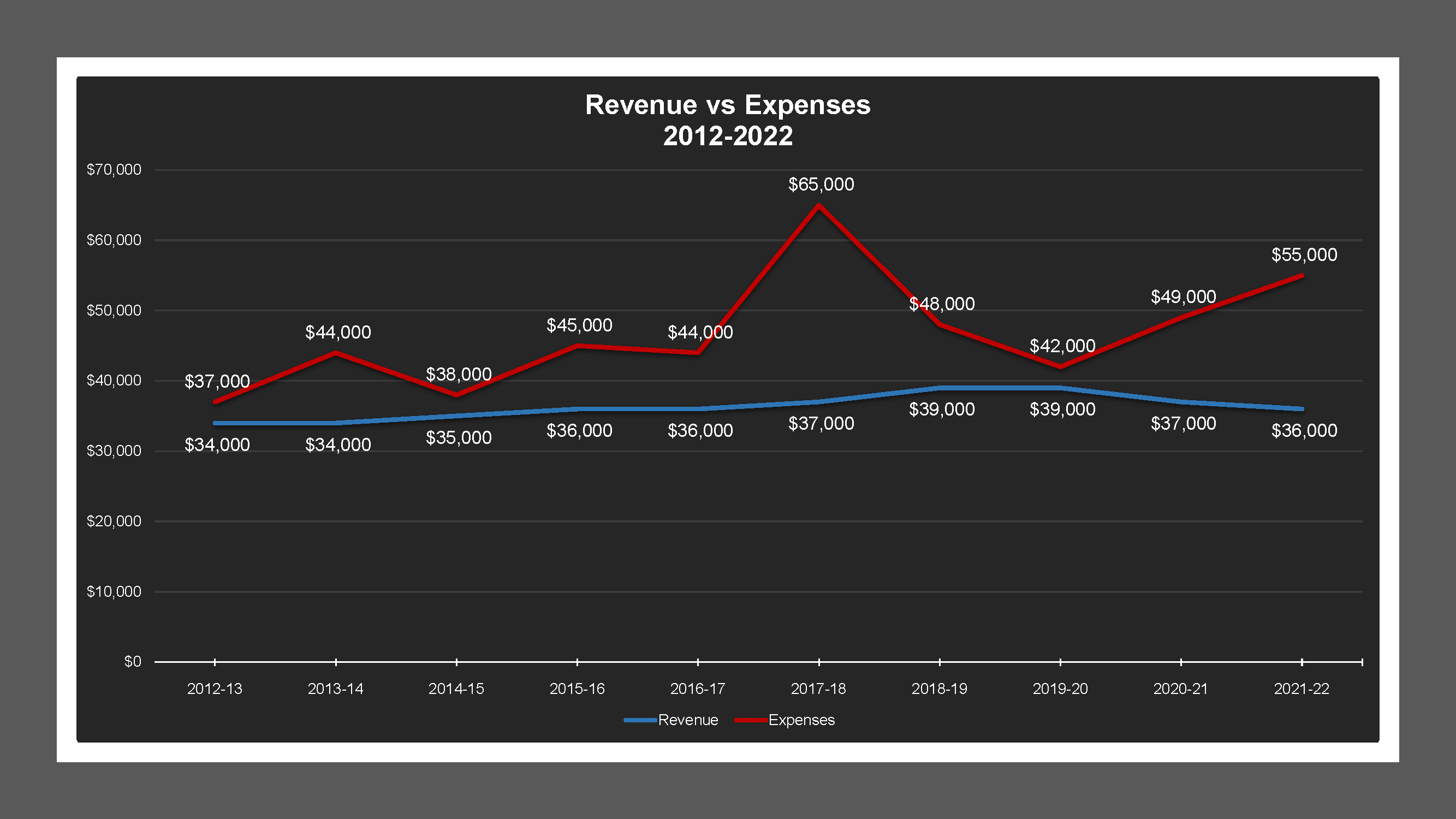The width and height of the screenshot is (1456, 819).
Task: Select the 2012-13 axis label
Action: [214, 689]
